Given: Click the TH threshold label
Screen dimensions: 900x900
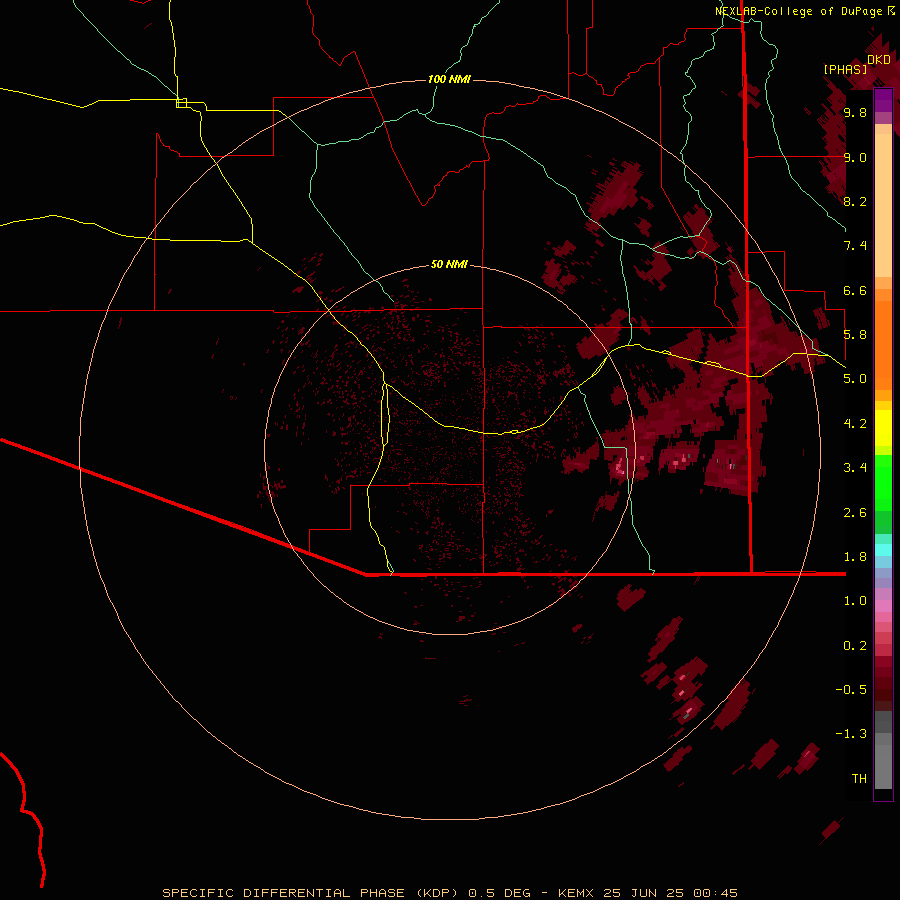Looking at the screenshot, I should coord(859,779).
